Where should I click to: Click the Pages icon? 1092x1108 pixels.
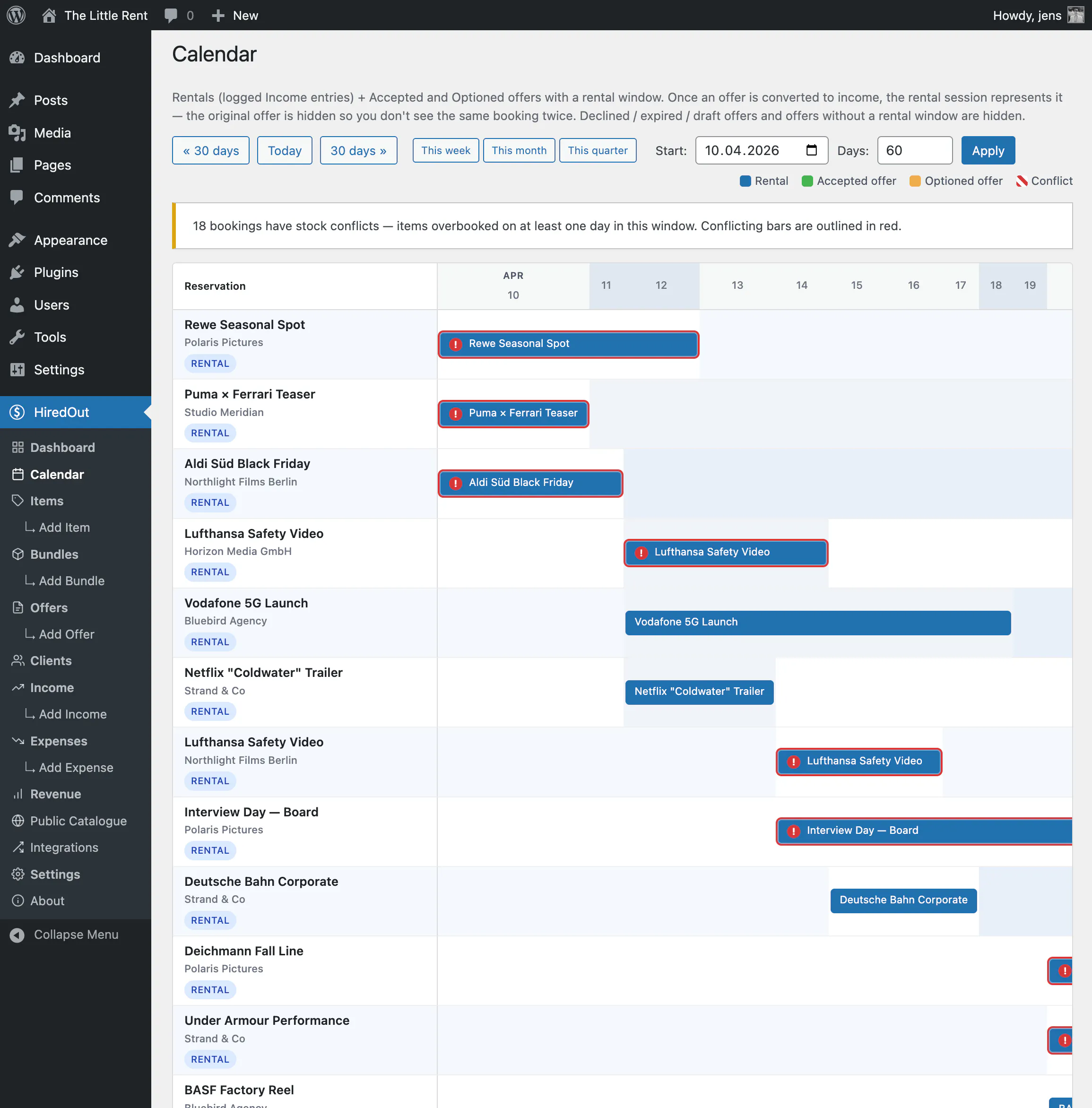17,165
